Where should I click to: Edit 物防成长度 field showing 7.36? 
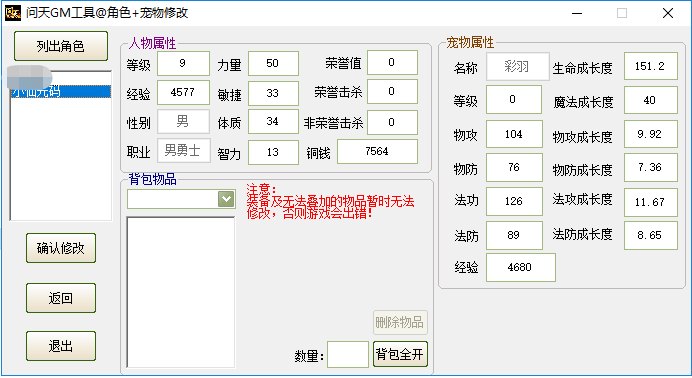coord(651,168)
